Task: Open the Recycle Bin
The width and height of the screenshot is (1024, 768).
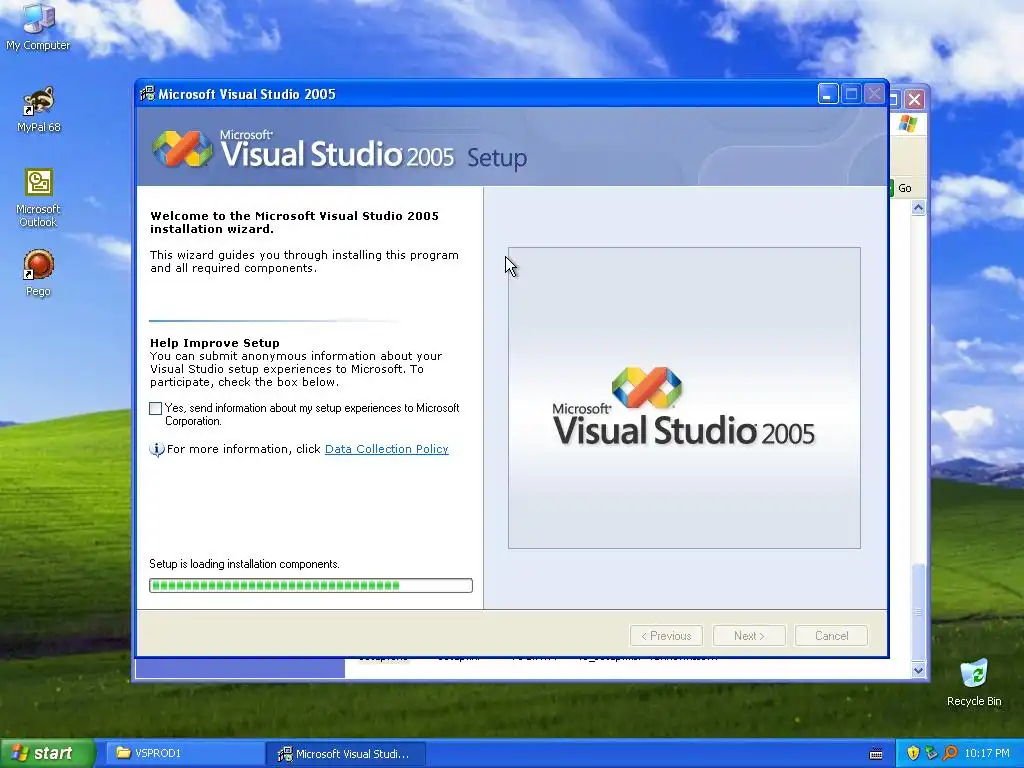Action: pos(974,682)
